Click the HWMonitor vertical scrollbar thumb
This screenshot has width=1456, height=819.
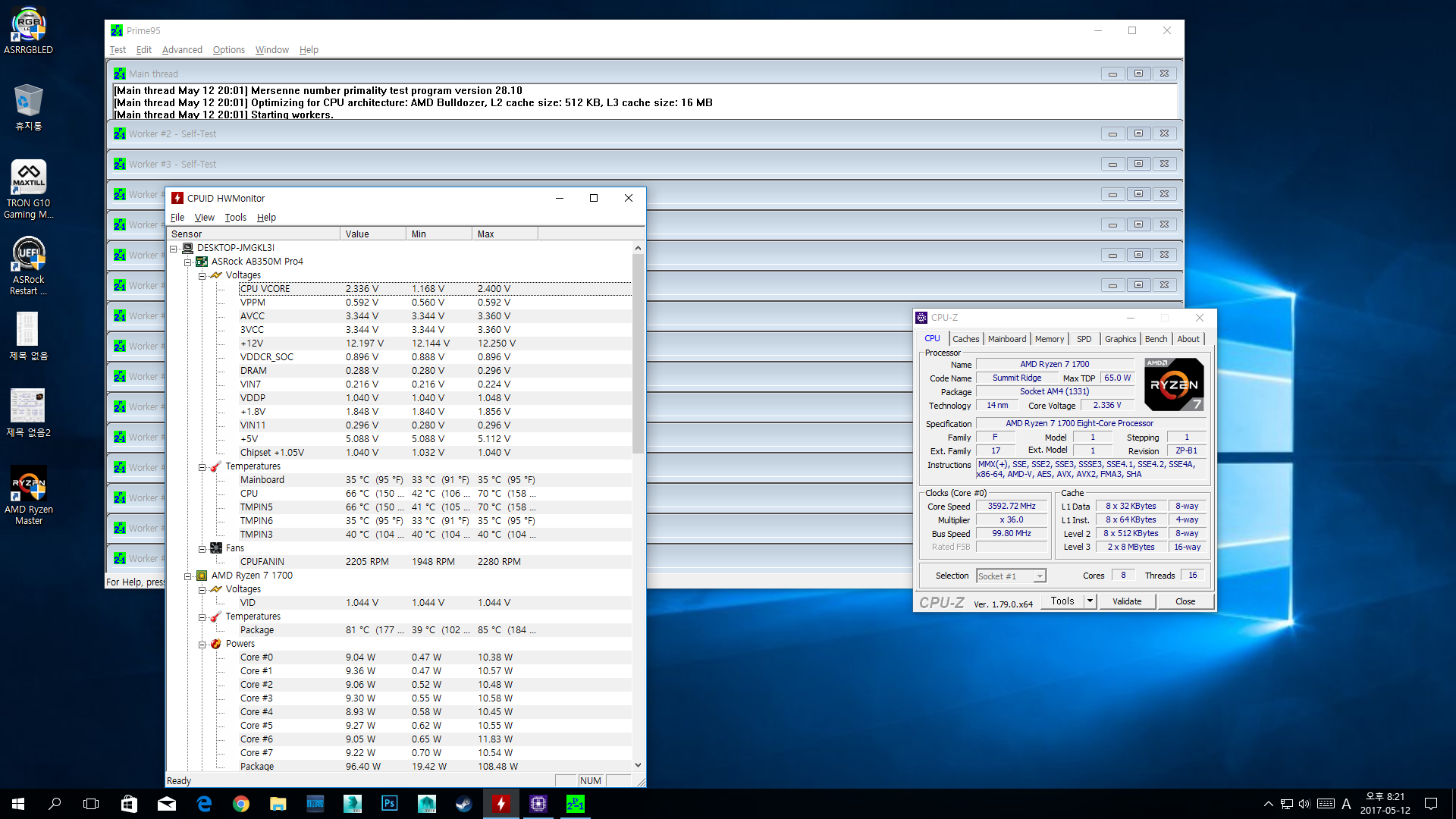click(638, 353)
